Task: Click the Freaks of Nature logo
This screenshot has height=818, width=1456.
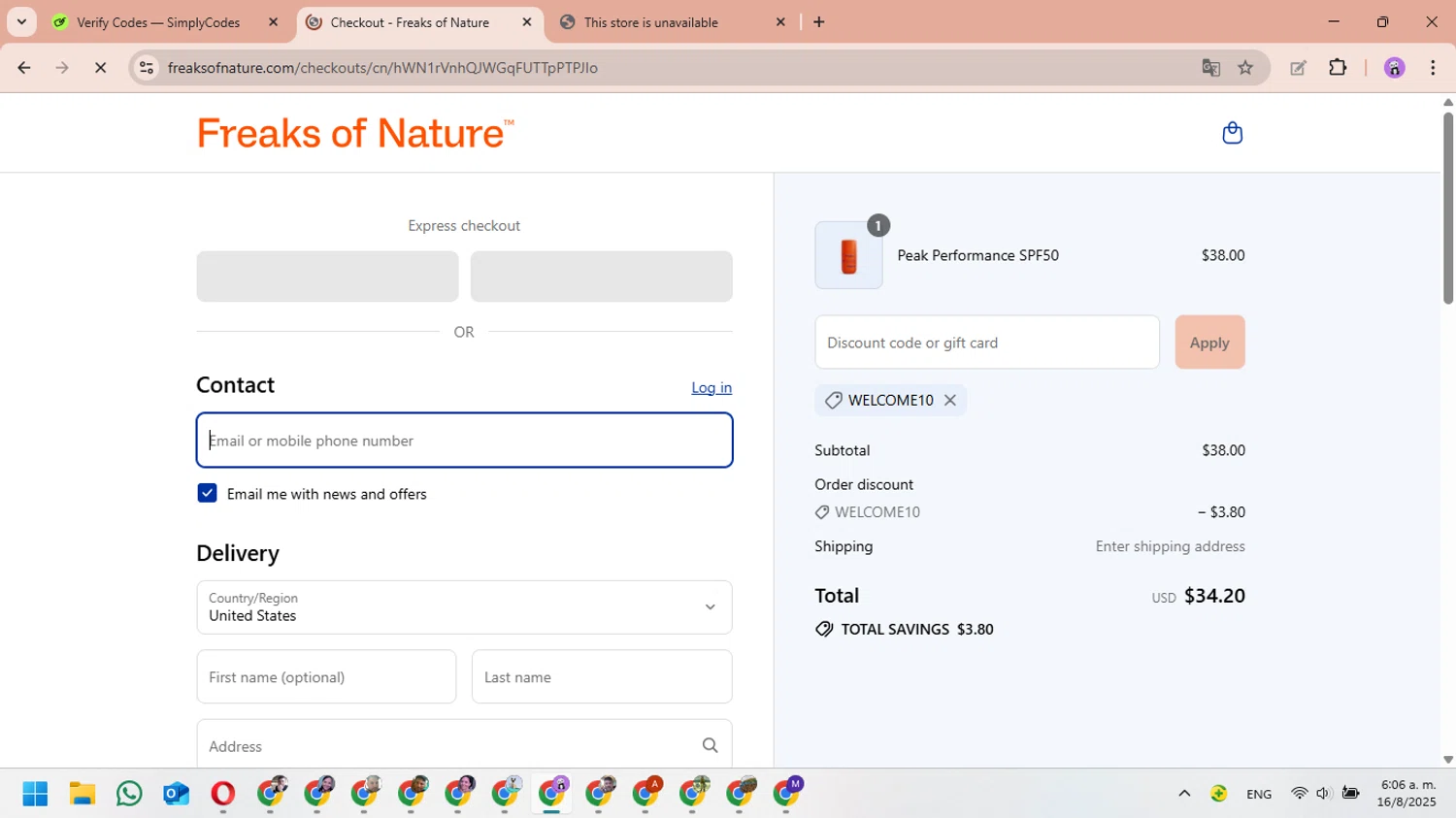Action: [355, 133]
